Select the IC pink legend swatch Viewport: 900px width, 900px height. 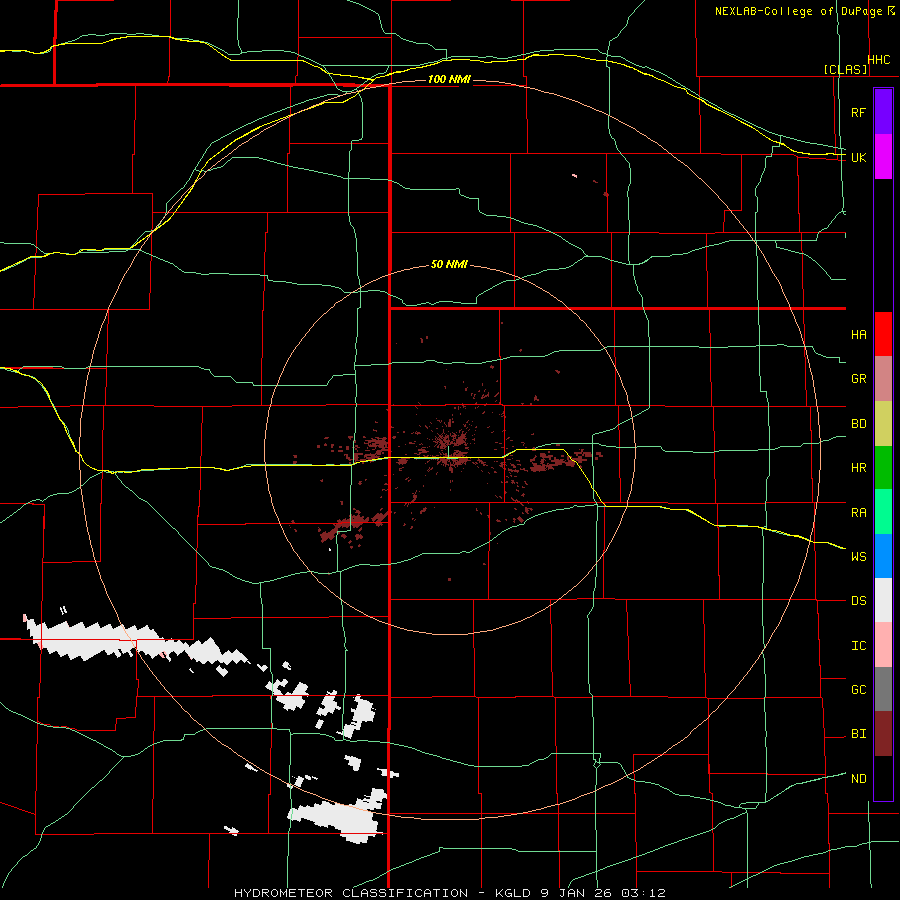(x=883, y=645)
